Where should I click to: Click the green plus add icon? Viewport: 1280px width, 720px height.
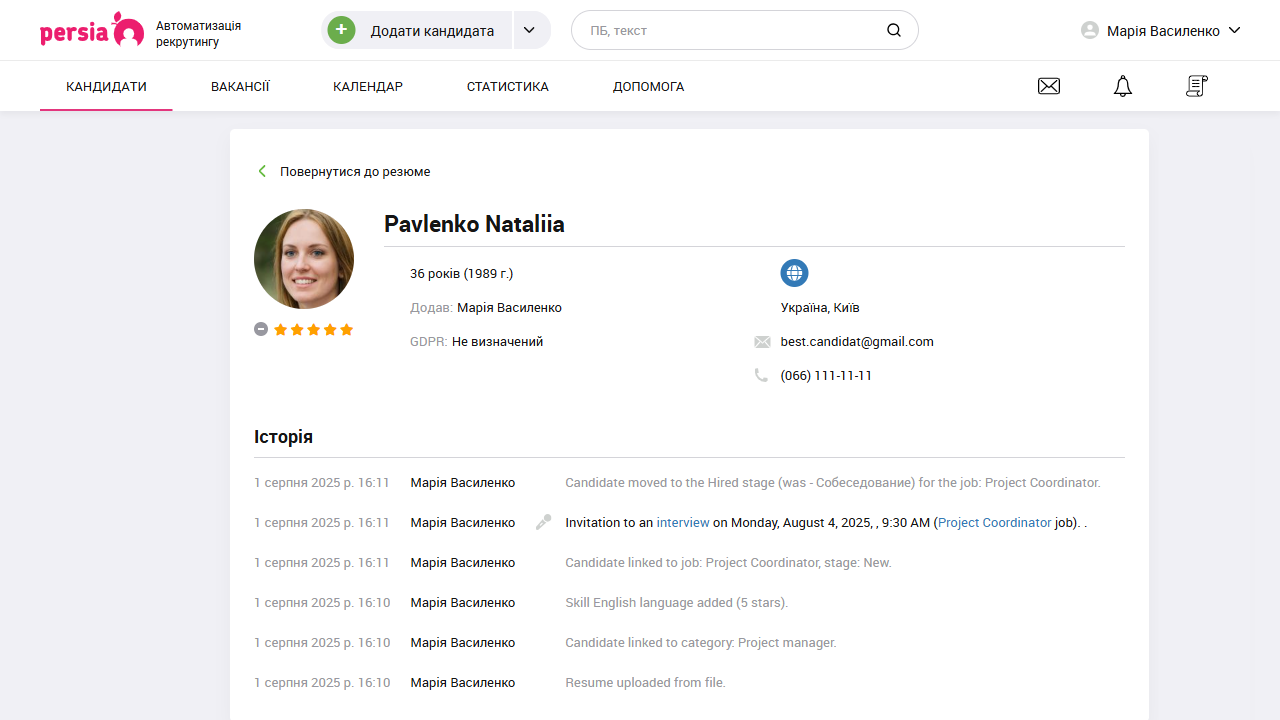pos(342,31)
